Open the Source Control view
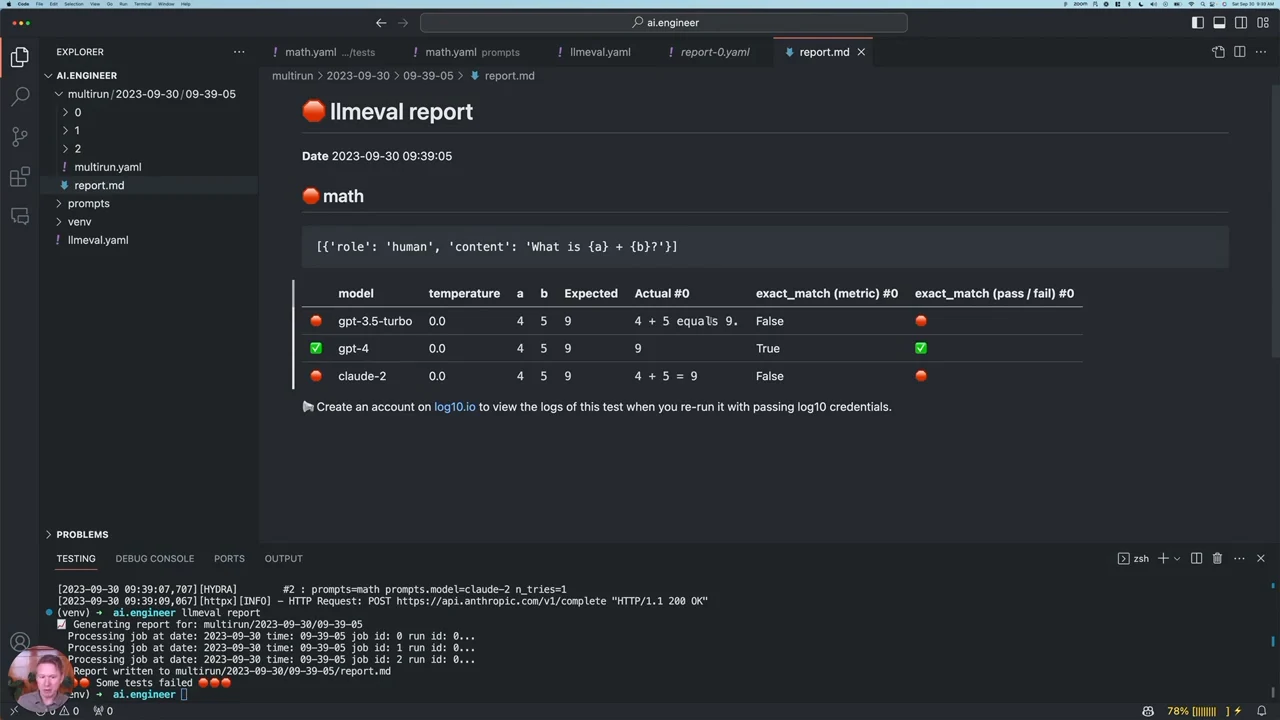This screenshot has width=1280, height=720. (x=19, y=137)
